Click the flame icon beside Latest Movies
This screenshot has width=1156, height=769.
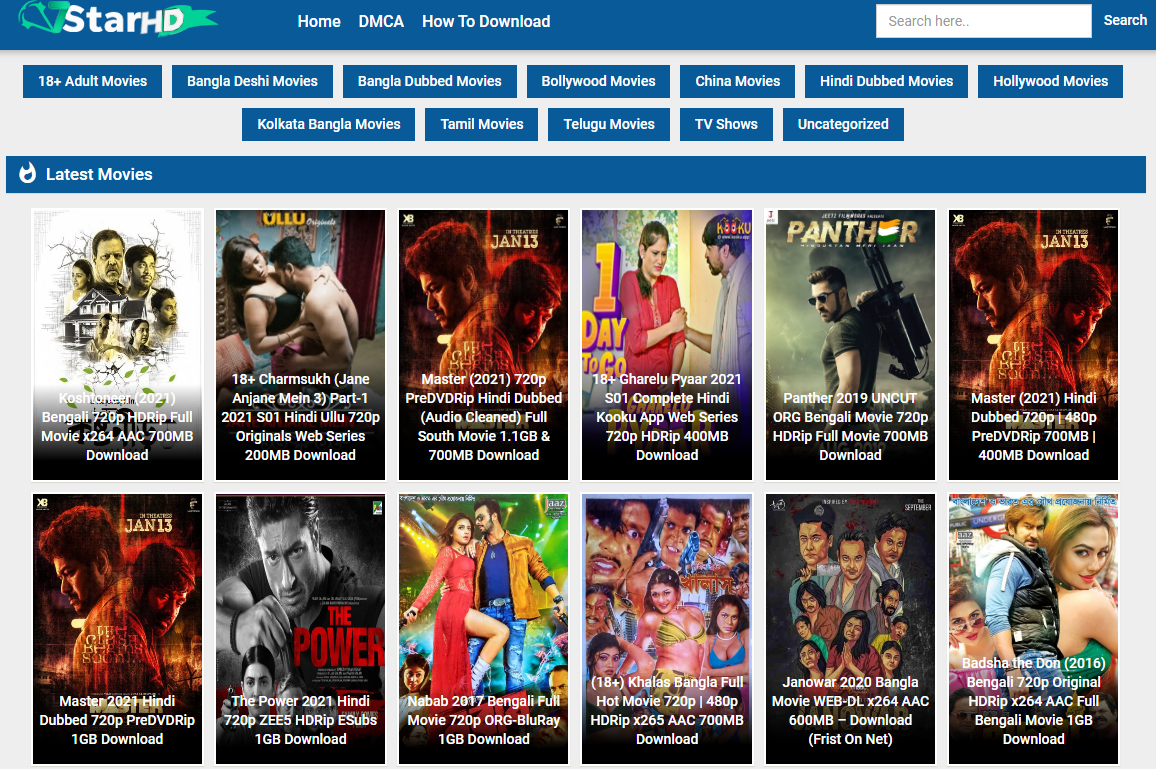pyautogui.click(x=27, y=173)
